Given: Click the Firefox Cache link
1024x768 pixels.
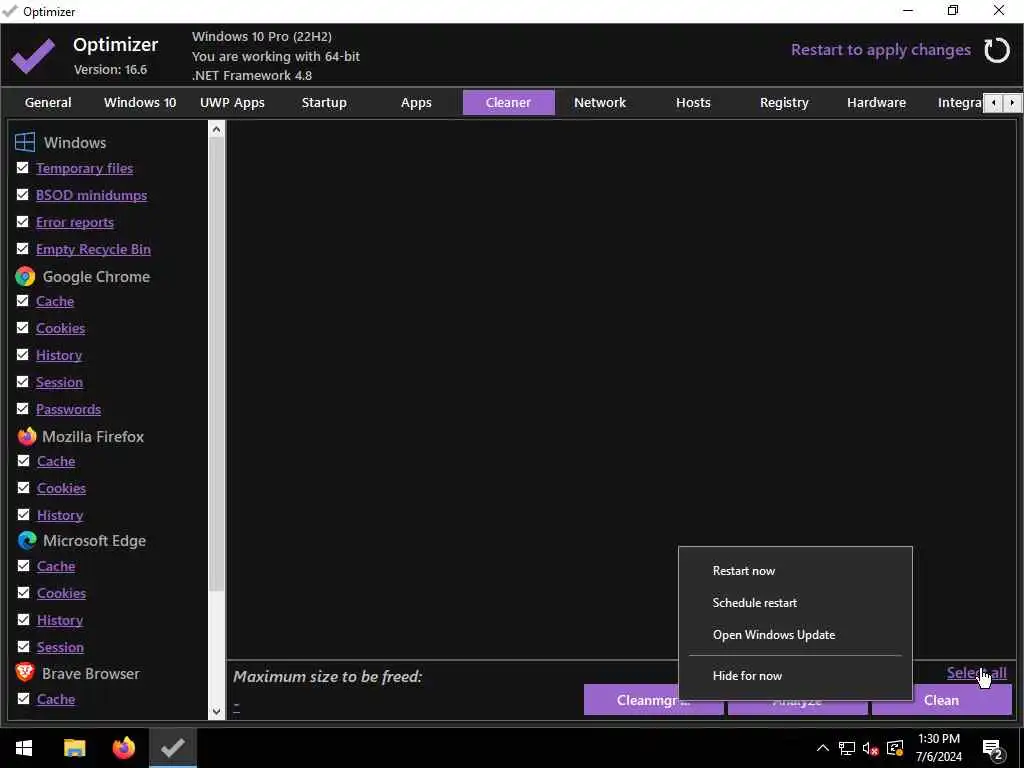Looking at the screenshot, I should 56,461.
